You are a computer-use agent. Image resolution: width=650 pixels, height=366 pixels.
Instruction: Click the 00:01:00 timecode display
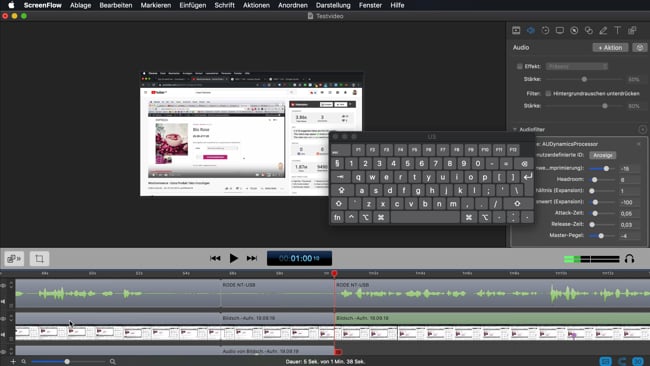click(299, 258)
